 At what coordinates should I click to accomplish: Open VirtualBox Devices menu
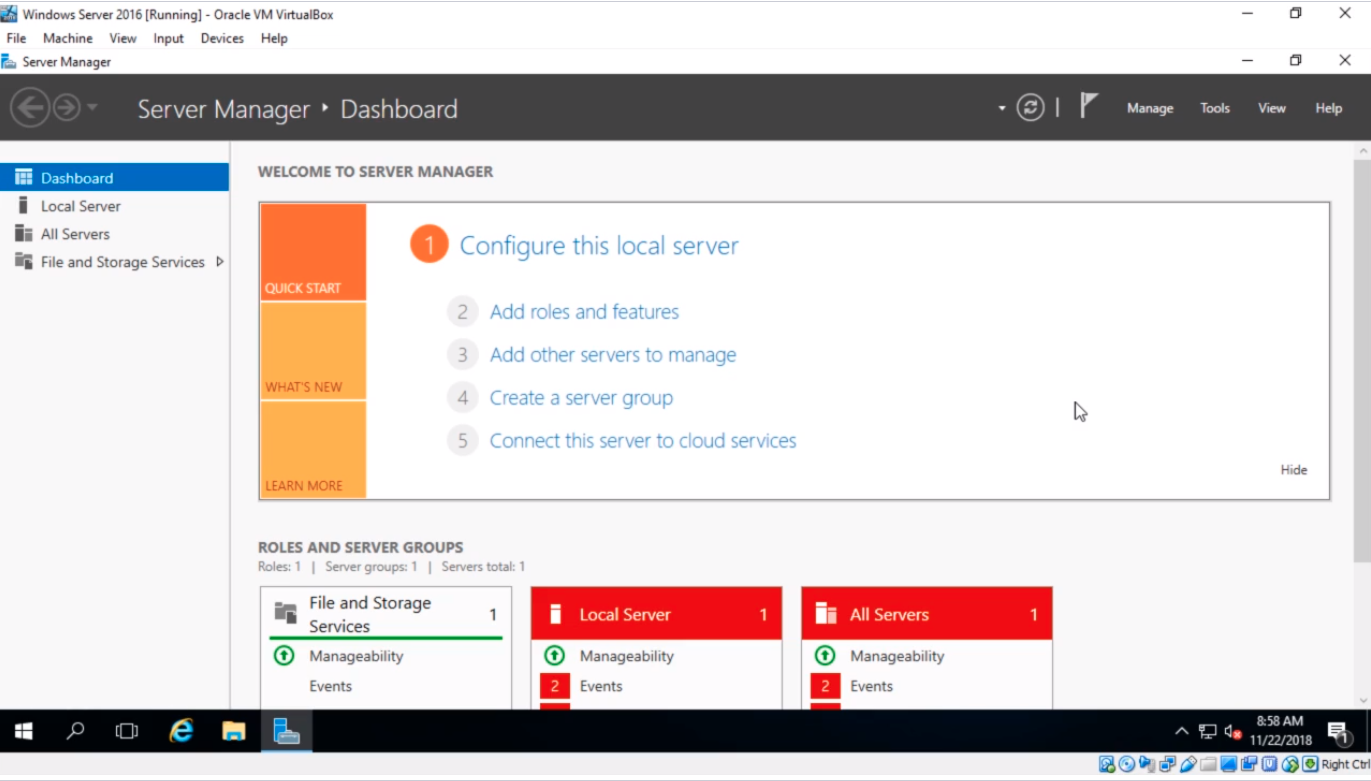[222, 38]
